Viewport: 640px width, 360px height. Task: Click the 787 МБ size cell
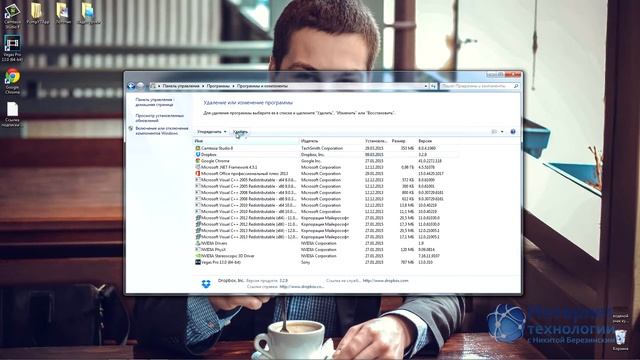(407, 262)
